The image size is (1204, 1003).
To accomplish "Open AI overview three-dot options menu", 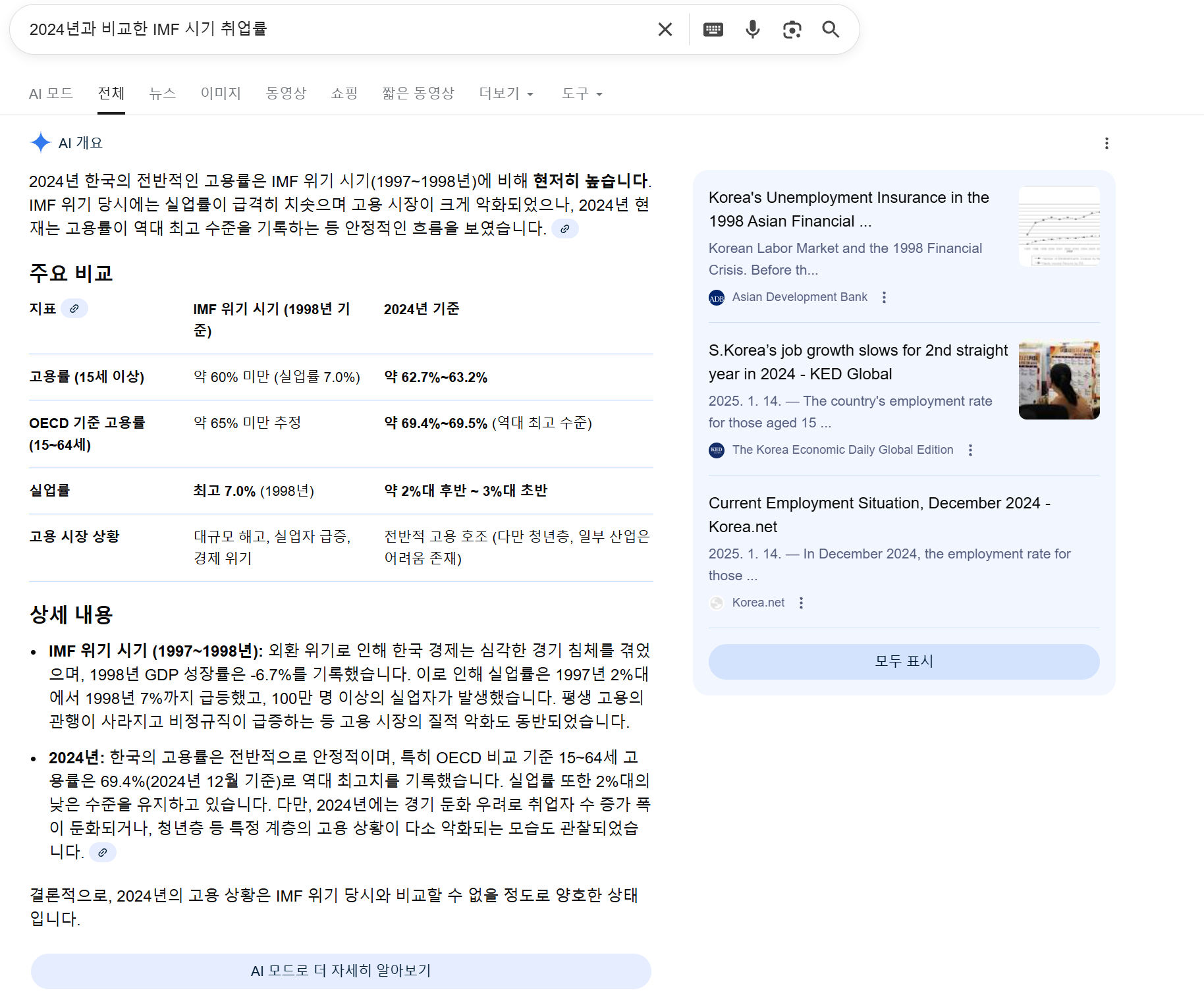I will (1107, 144).
